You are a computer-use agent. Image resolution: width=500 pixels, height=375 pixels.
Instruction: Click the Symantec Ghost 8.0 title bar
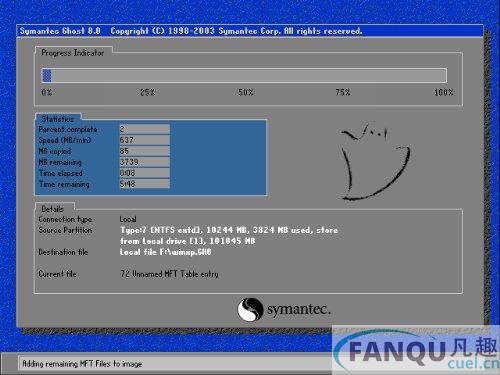point(250,31)
